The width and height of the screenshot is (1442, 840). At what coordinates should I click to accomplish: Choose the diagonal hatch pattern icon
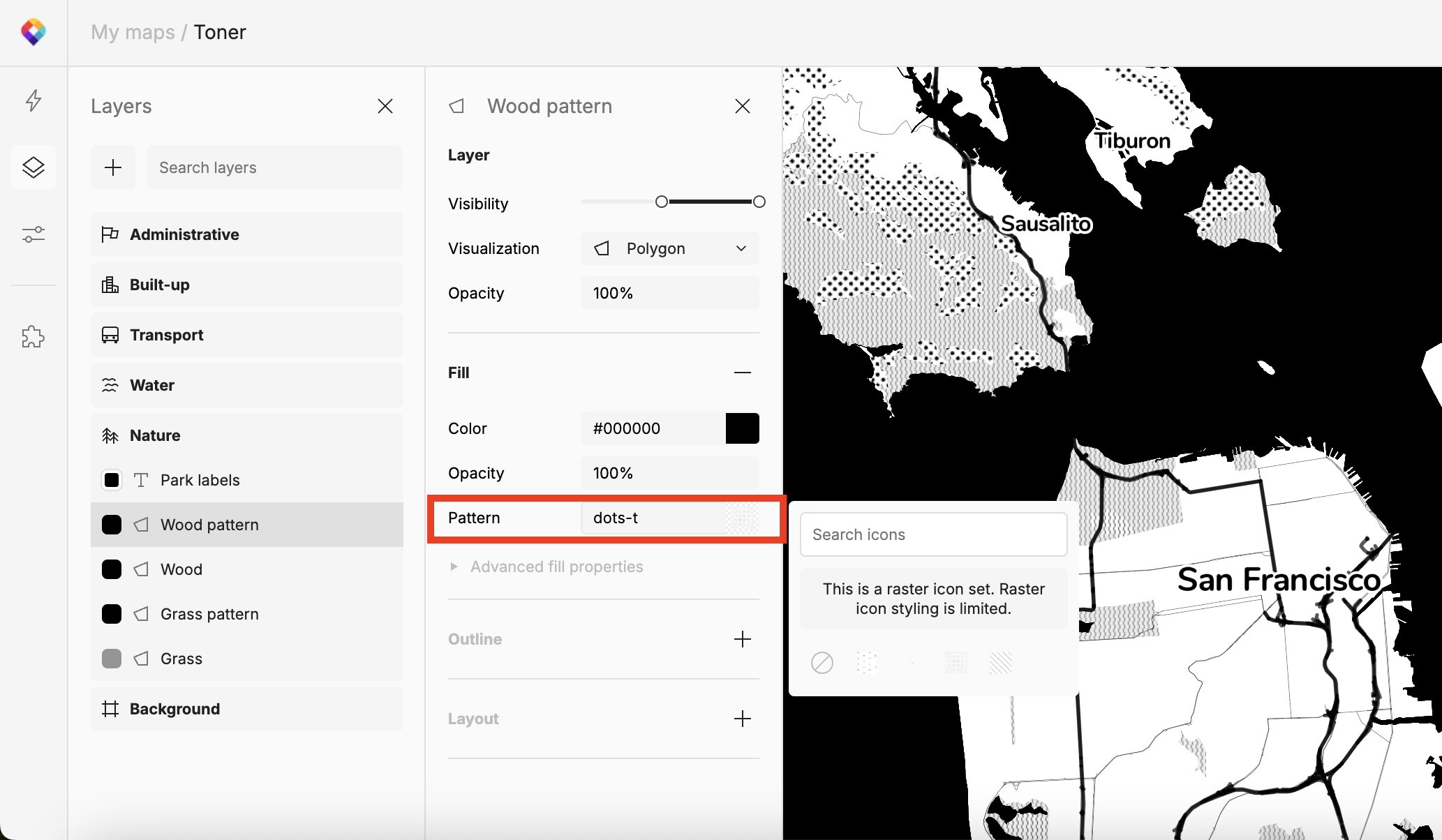tap(1000, 662)
